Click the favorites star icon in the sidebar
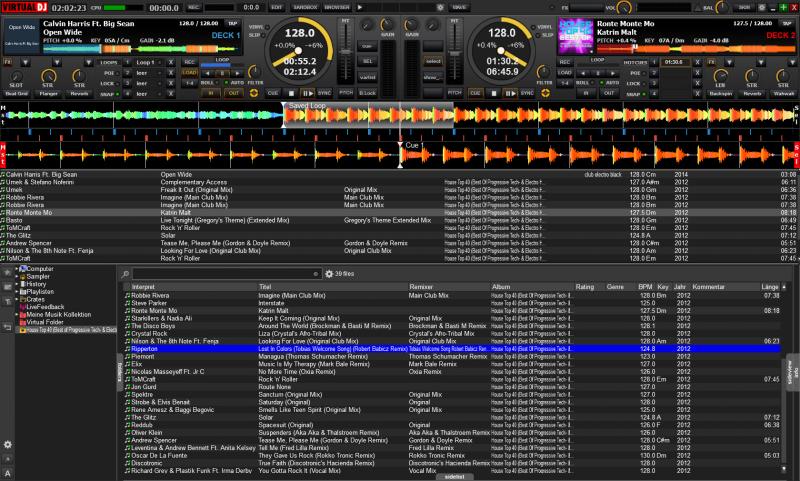800x481 pixels. tap(8, 270)
